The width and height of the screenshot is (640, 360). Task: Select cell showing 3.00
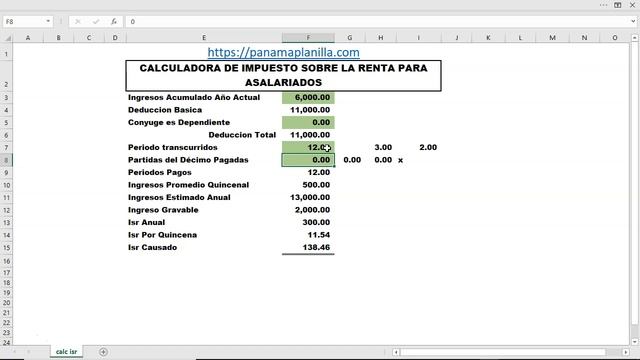click(380, 147)
